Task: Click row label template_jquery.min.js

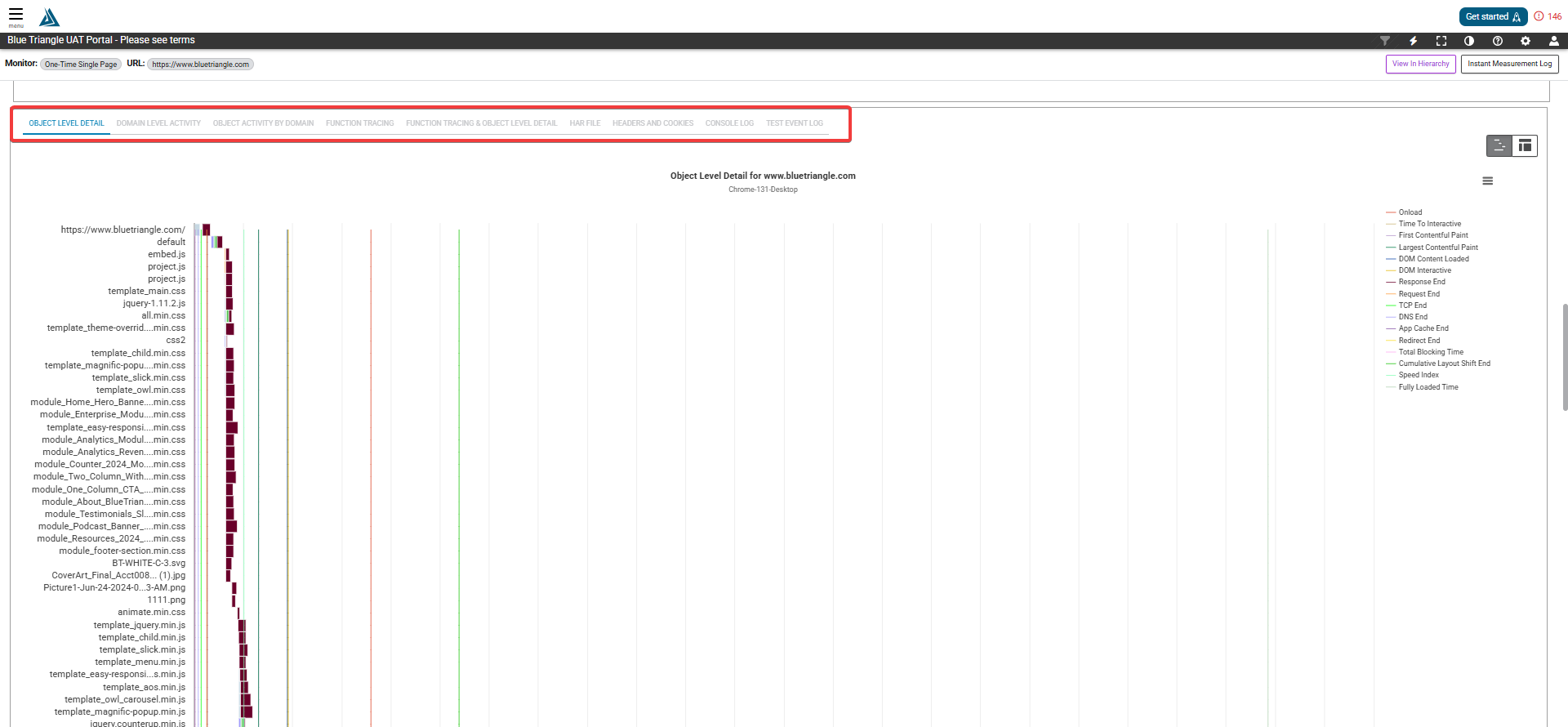Action: click(140, 625)
